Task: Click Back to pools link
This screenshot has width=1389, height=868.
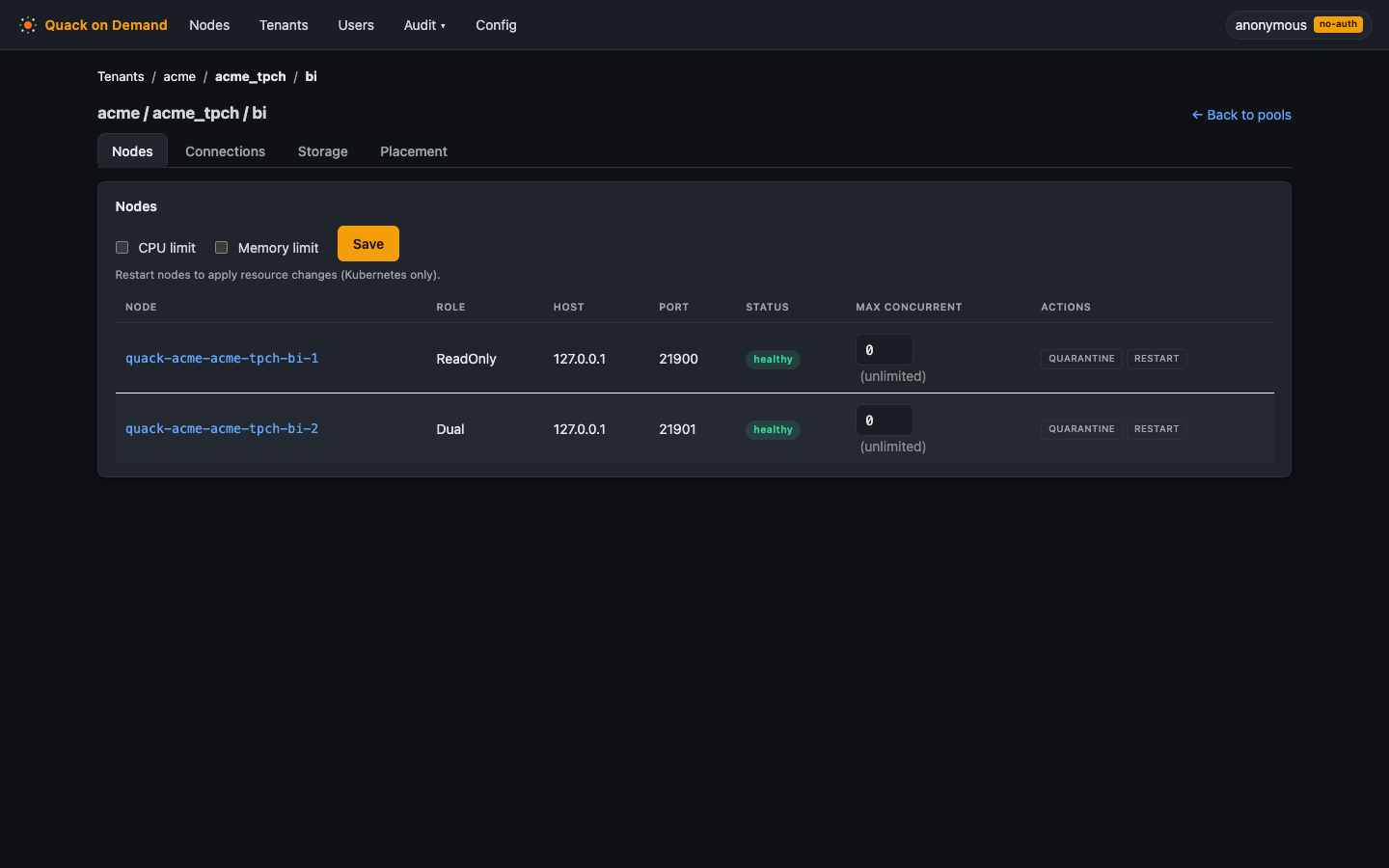Action: click(x=1241, y=115)
